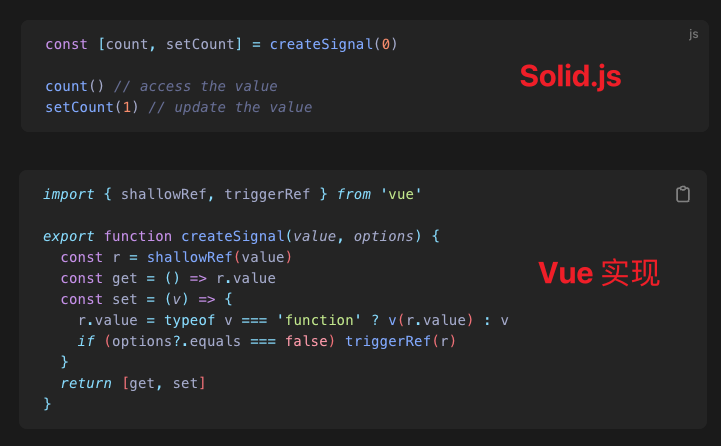Click the red Solid.js annotation text

(570, 76)
